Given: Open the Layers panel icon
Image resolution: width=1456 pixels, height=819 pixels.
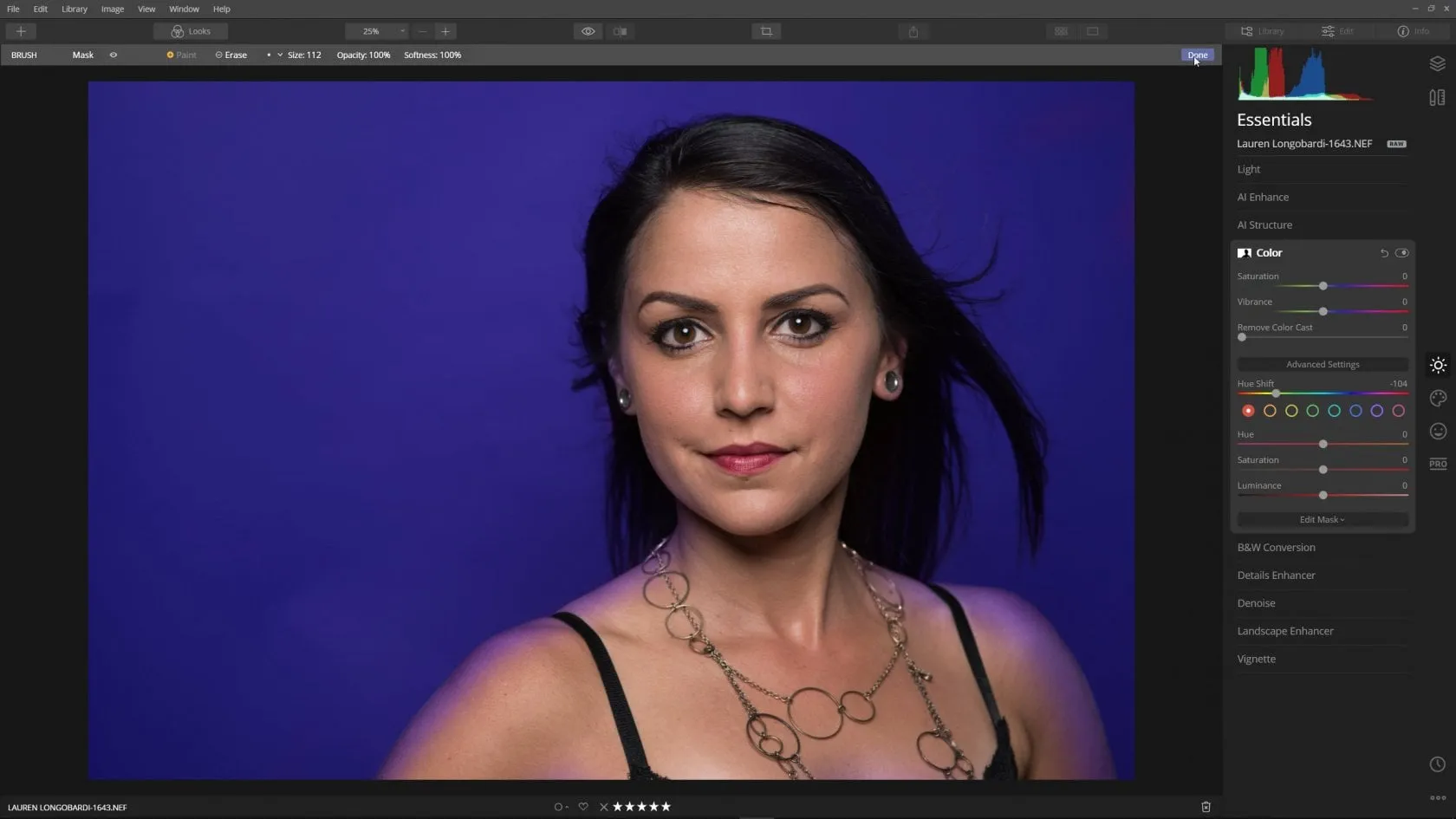Looking at the screenshot, I should [1437, 64].
